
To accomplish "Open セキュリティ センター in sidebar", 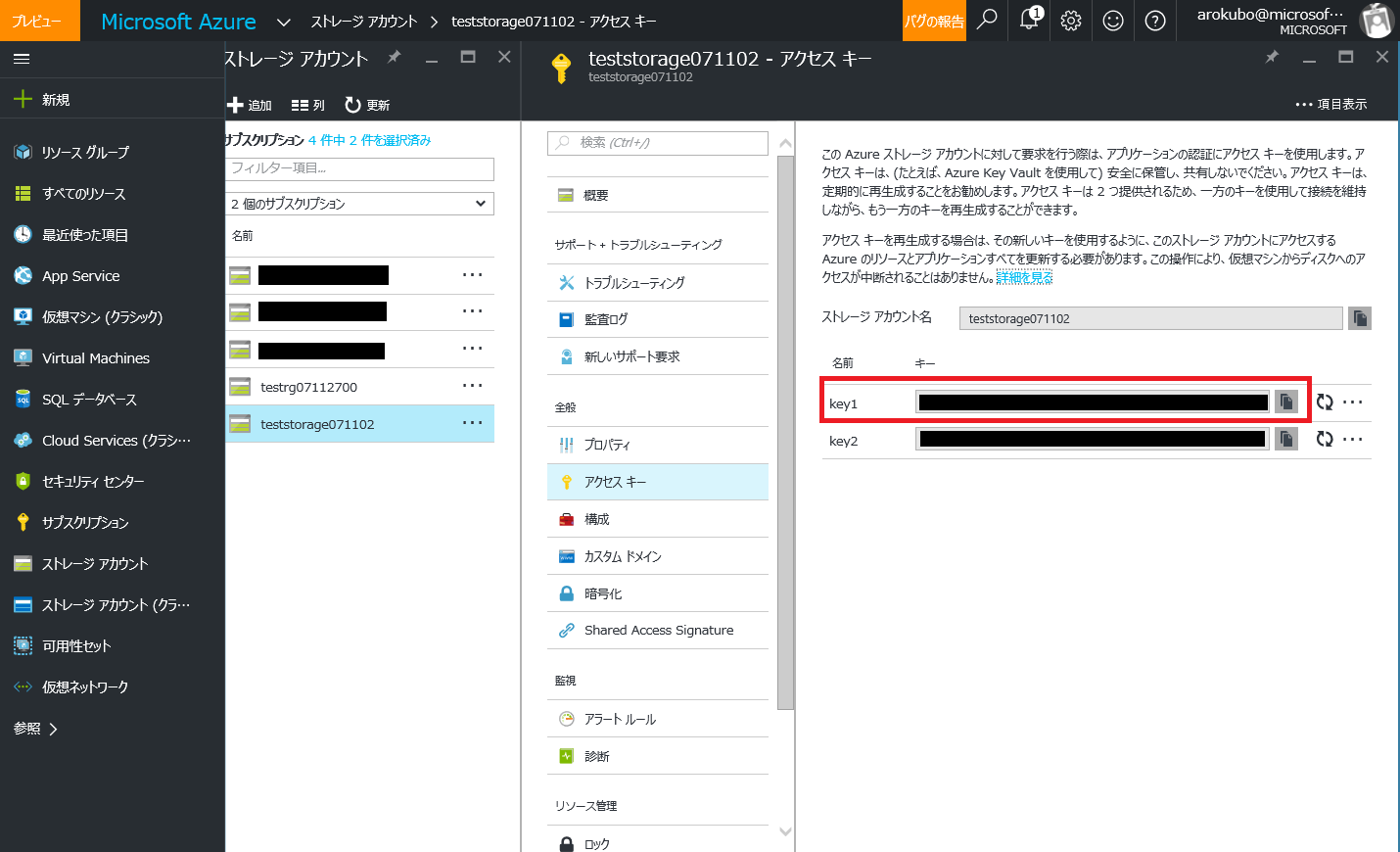I will 113,481.
